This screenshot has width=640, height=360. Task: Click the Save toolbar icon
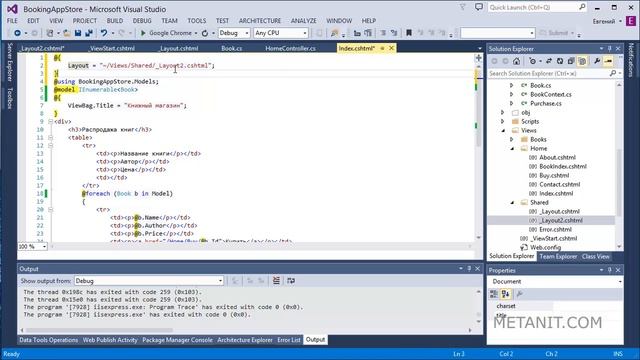click(78, 33)
